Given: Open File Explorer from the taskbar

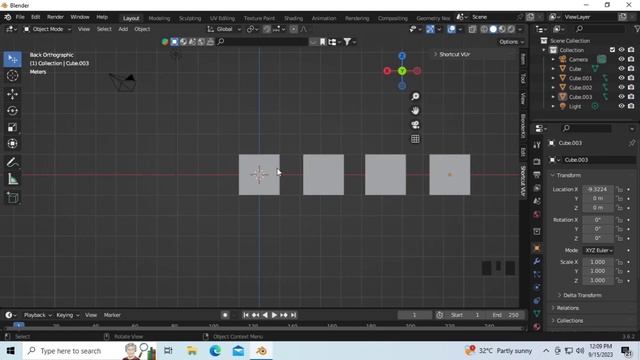Looking at the screenshot, I should pos(192,351).
